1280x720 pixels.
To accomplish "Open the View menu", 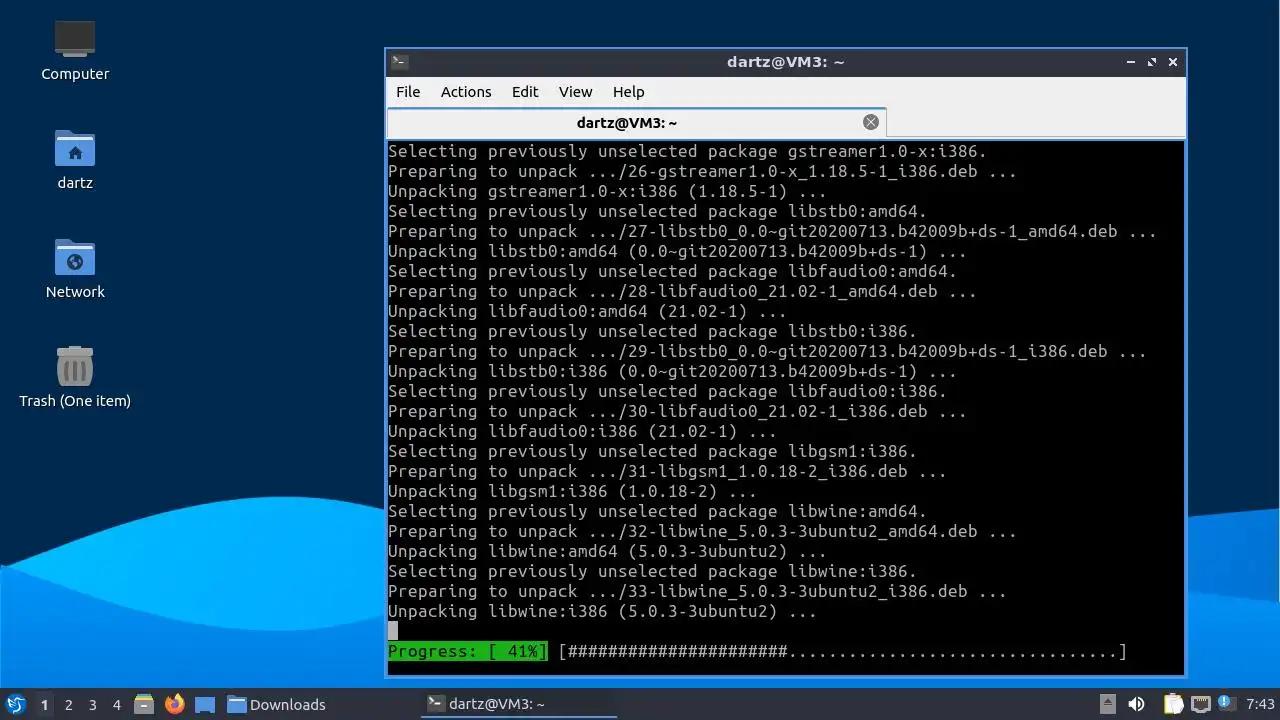I will (x=575, y=91).
